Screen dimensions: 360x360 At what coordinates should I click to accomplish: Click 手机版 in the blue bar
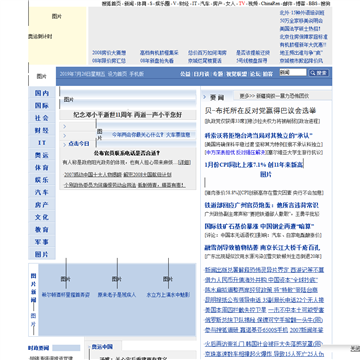click(x=137, y=74)
